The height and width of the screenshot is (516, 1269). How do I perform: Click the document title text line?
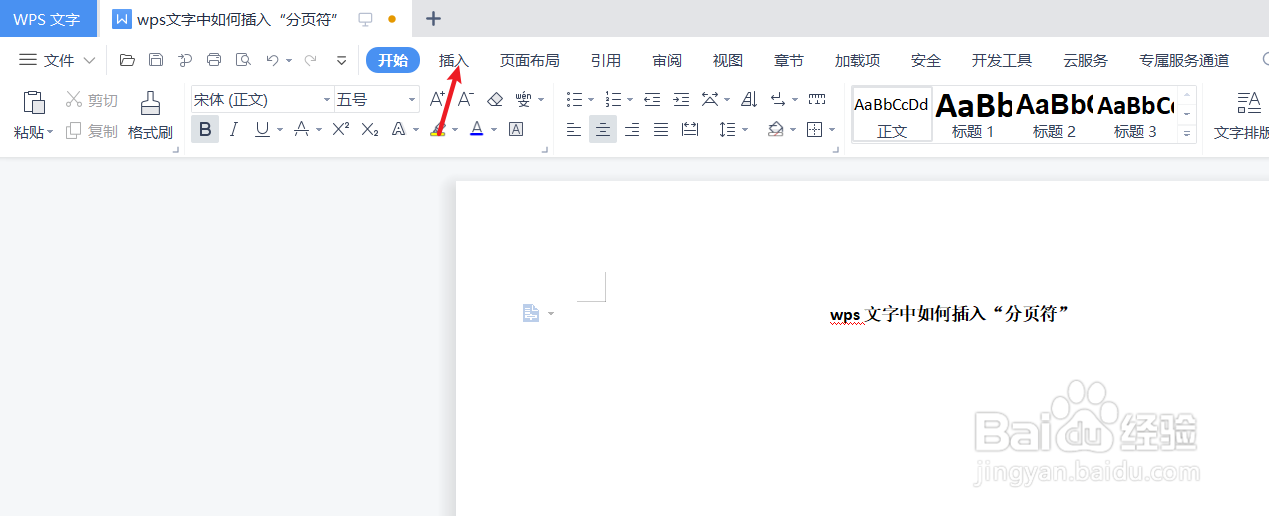point(950,314)
